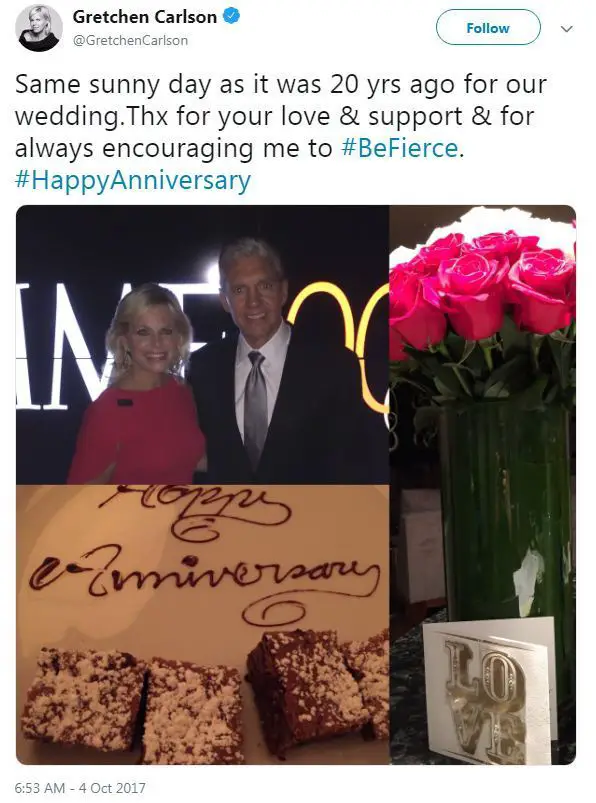This screenshot has height=803, width=596.
Task: Click the 'always encouraging me to' text line
Action: click(174, 149)
